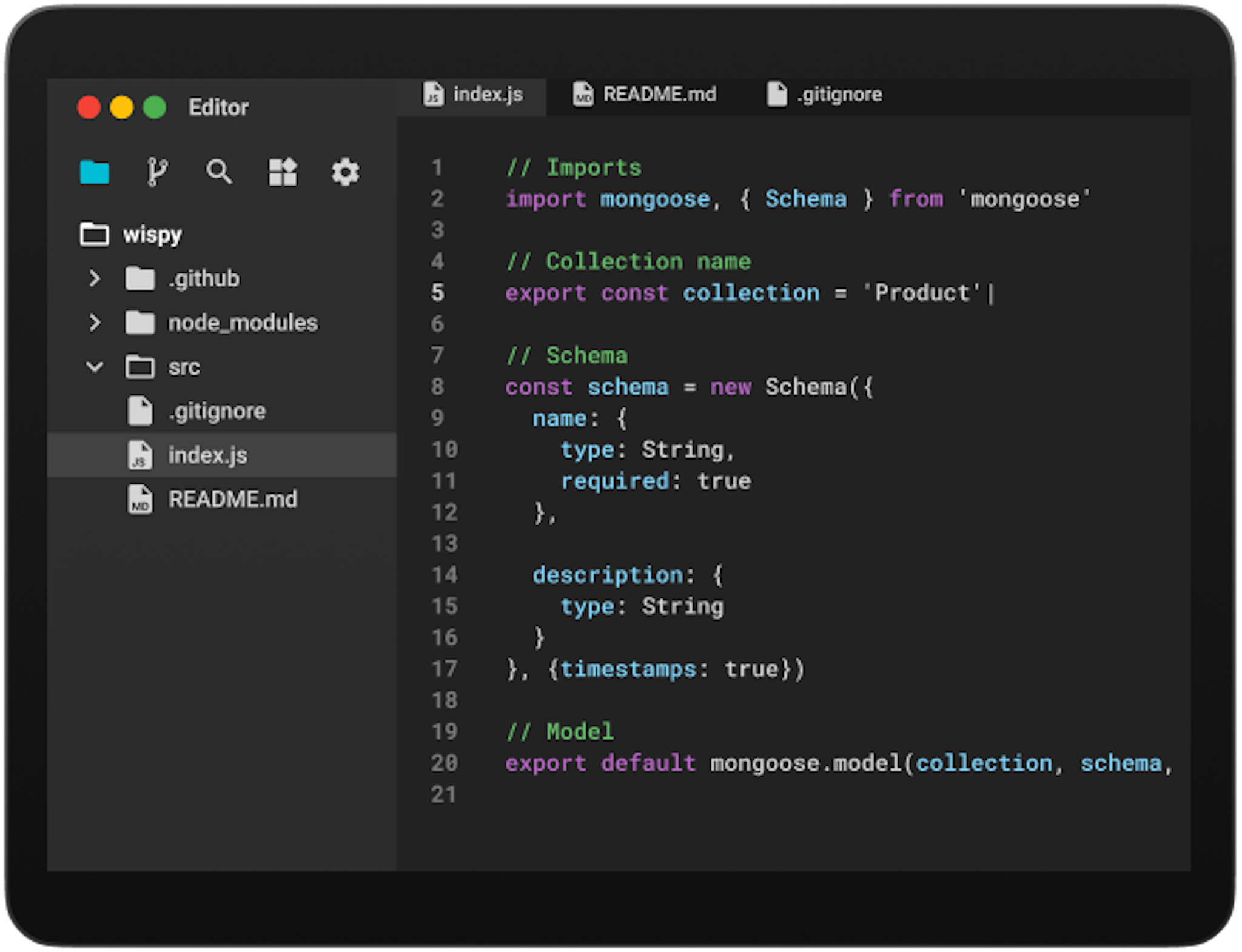Click 'default' keyword on line 20
Viewport: 1242px width, 952px height.
click(648, 763)
